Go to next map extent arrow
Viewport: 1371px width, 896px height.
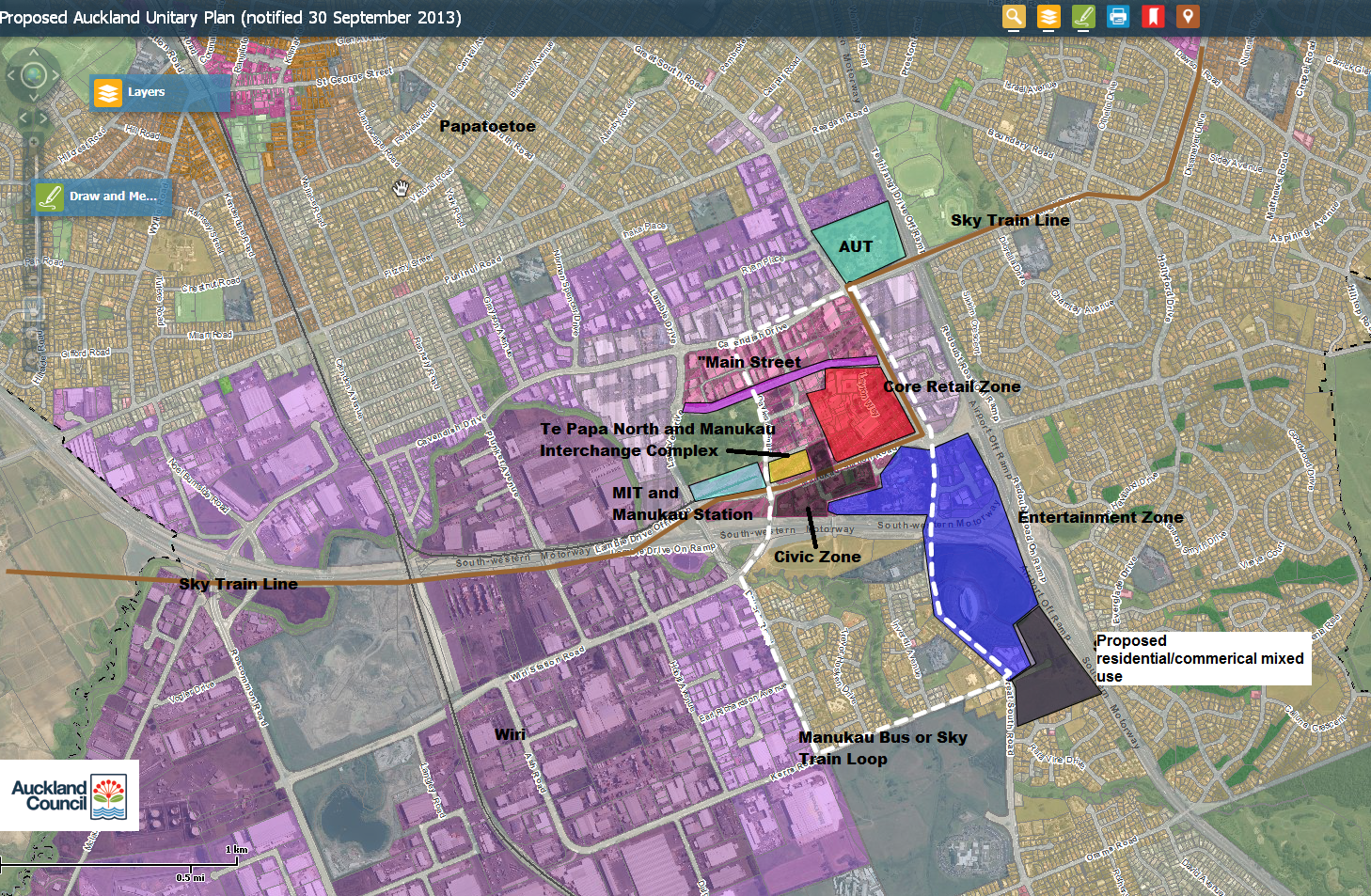pos(42,118)
